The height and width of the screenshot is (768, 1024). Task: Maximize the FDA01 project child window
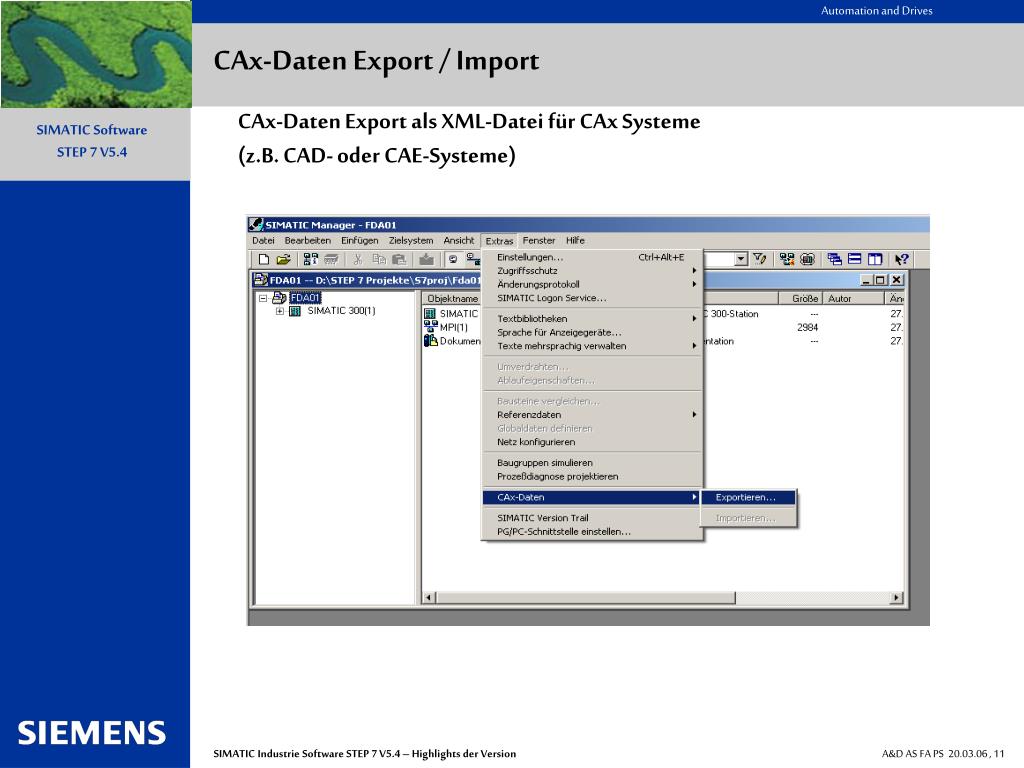pyautogui.click(x=880, y=280)
